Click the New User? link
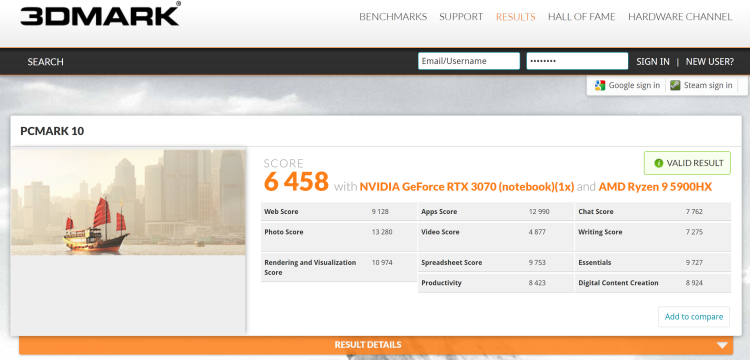The width and height of the screenshot is (750, 360). coord(709,62)
